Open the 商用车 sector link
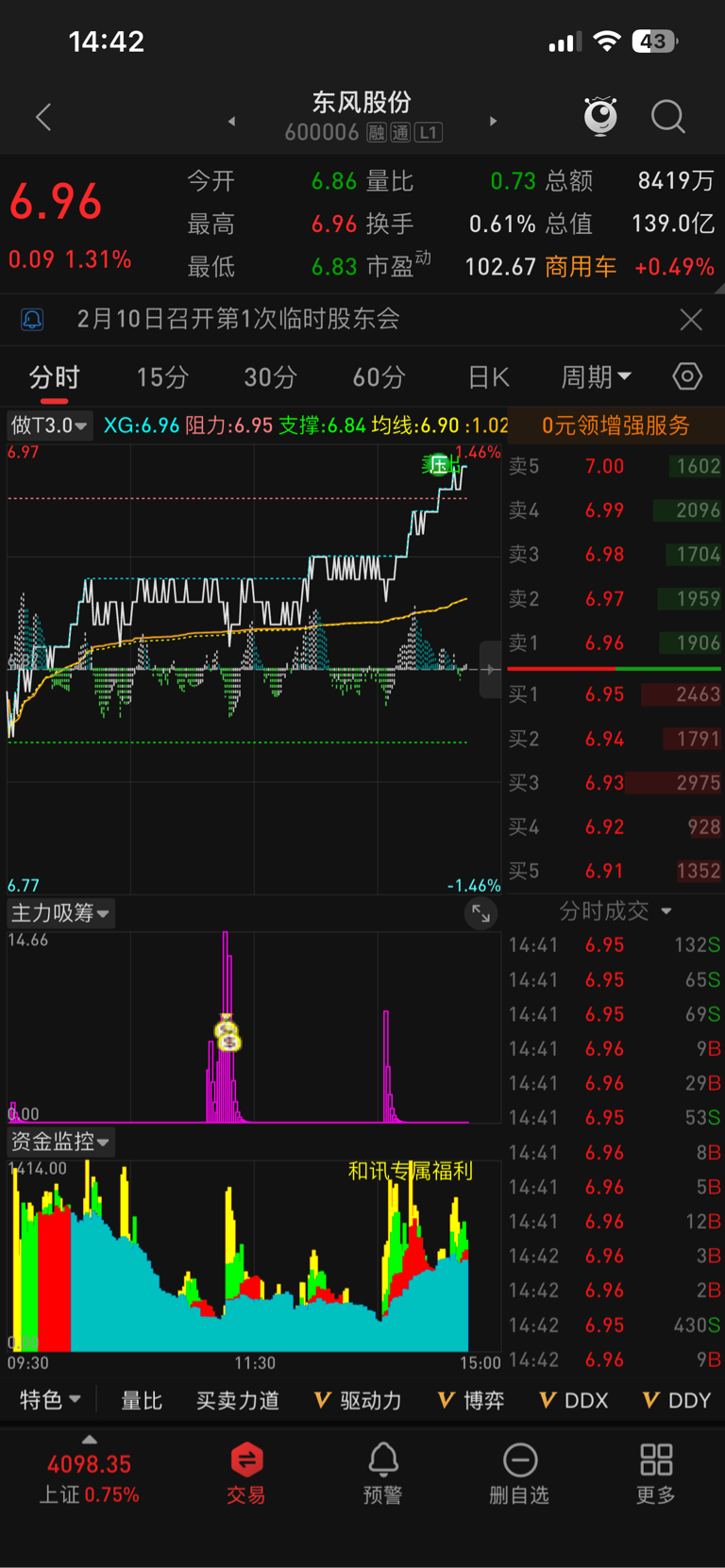The height and width of the screenshot is (1568, 725). [581, 267]
